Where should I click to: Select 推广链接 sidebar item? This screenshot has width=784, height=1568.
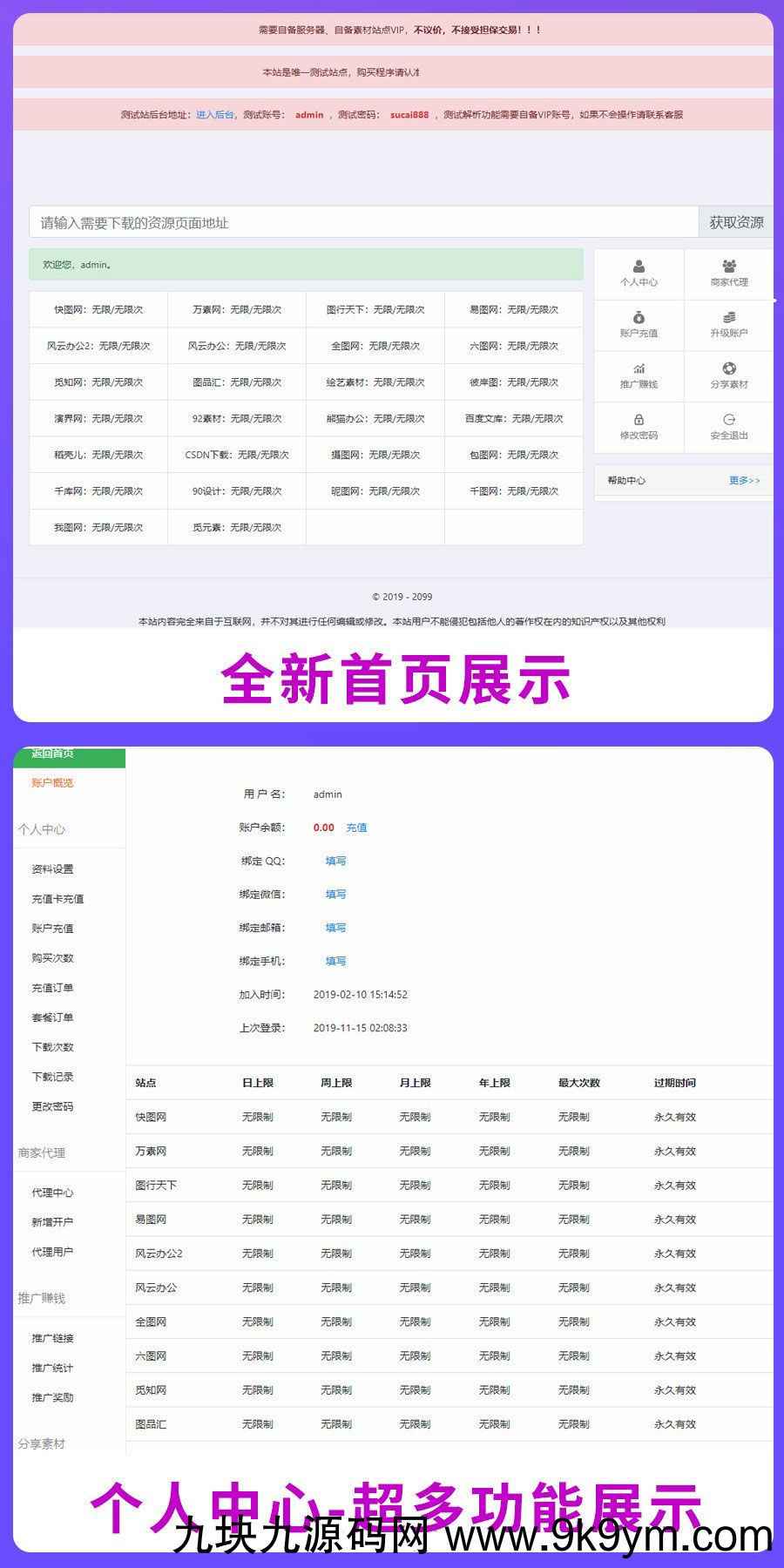52,1338
